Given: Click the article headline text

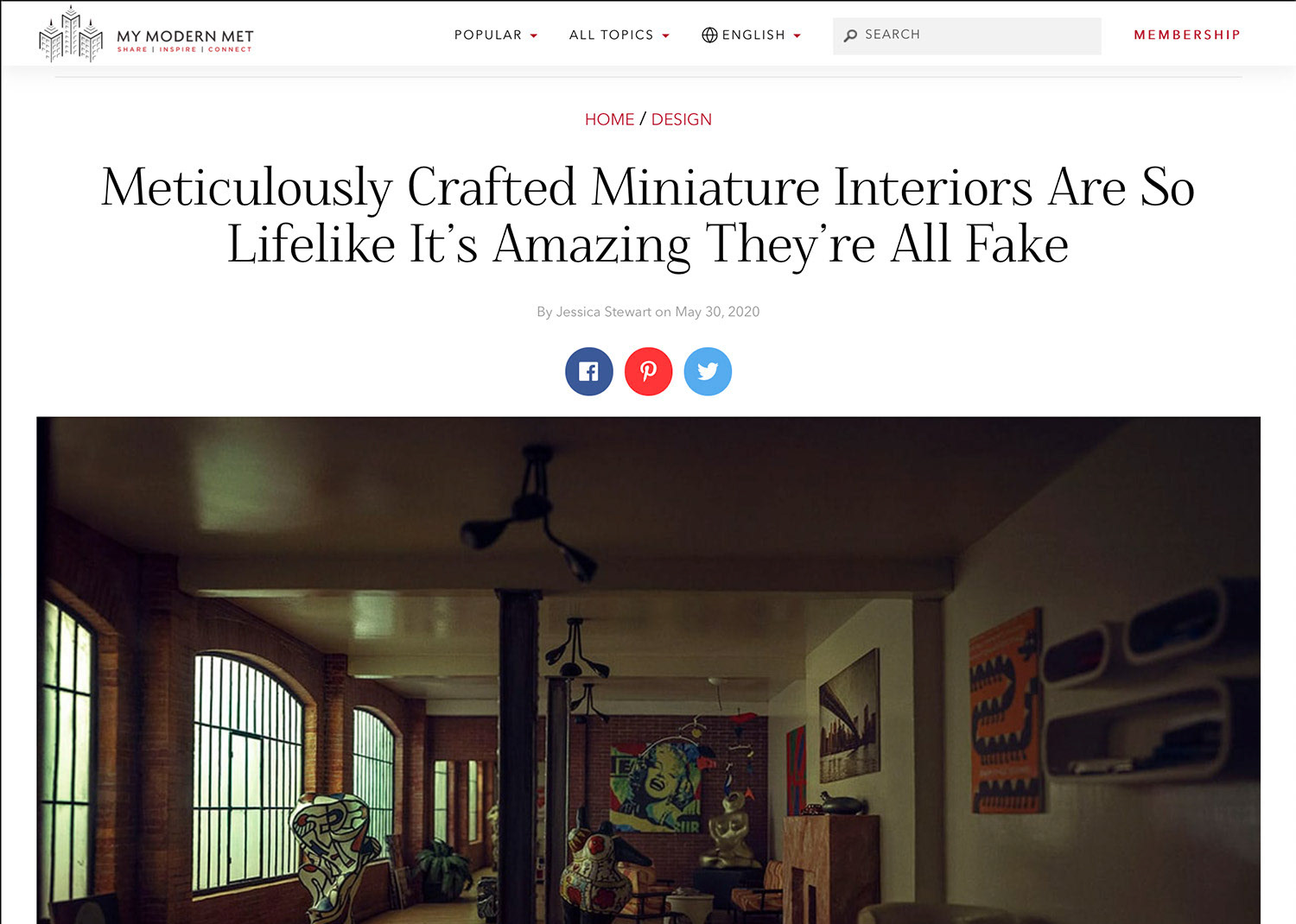Looking at the screenshot, I should coord(648,215).
